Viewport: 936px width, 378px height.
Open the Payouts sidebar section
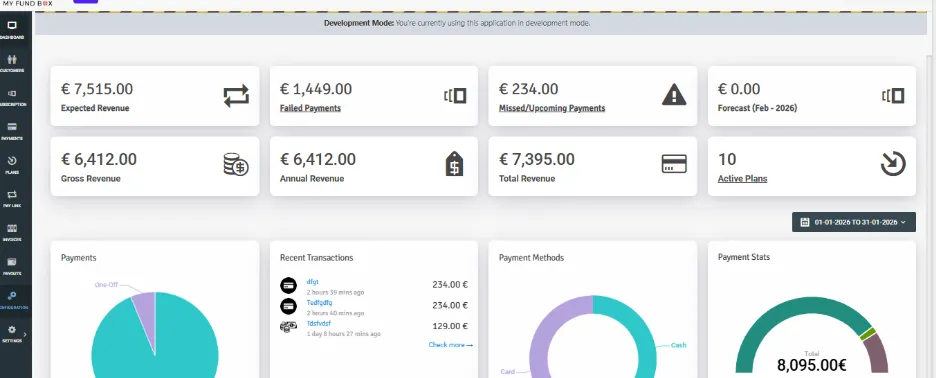click(13, 266)
